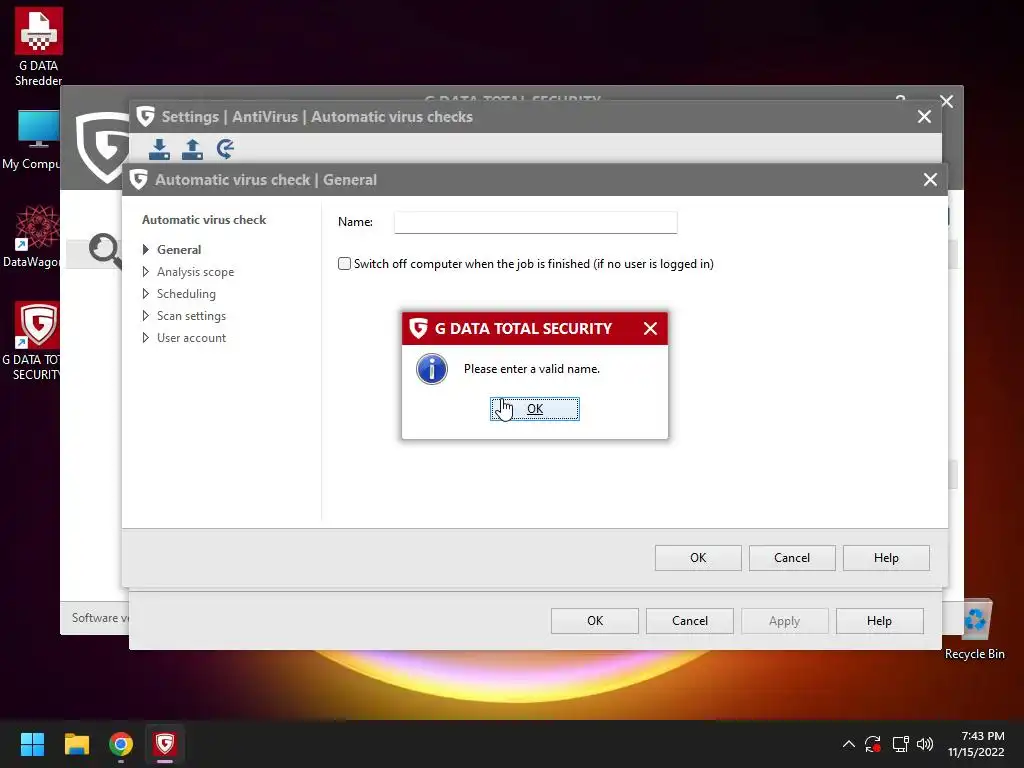Screen dimensions: 1024x768
Task: Expand the arrow beside Analysis scope
Action: pos(146,272)
